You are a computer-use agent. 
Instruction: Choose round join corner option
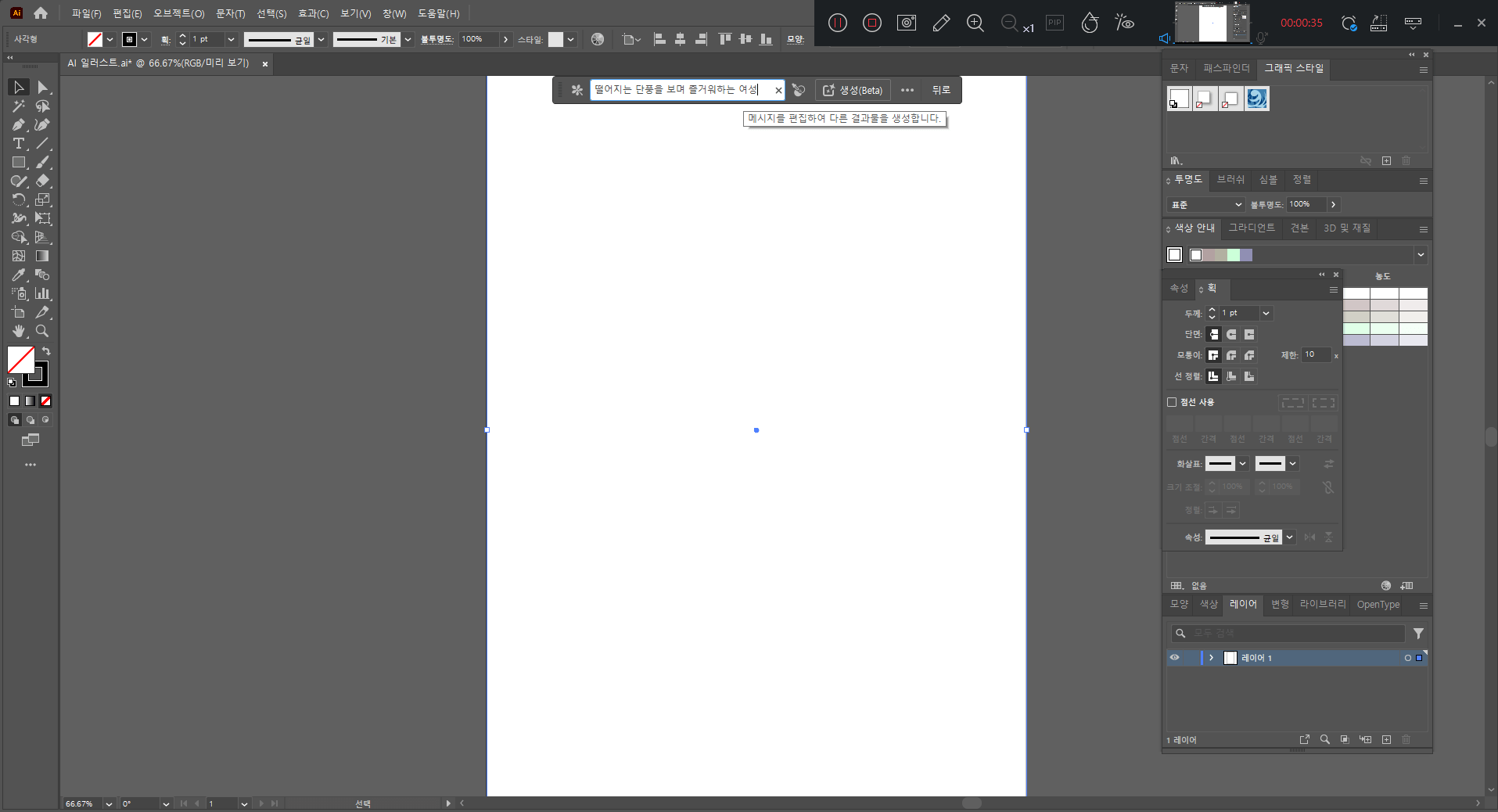1231,355
